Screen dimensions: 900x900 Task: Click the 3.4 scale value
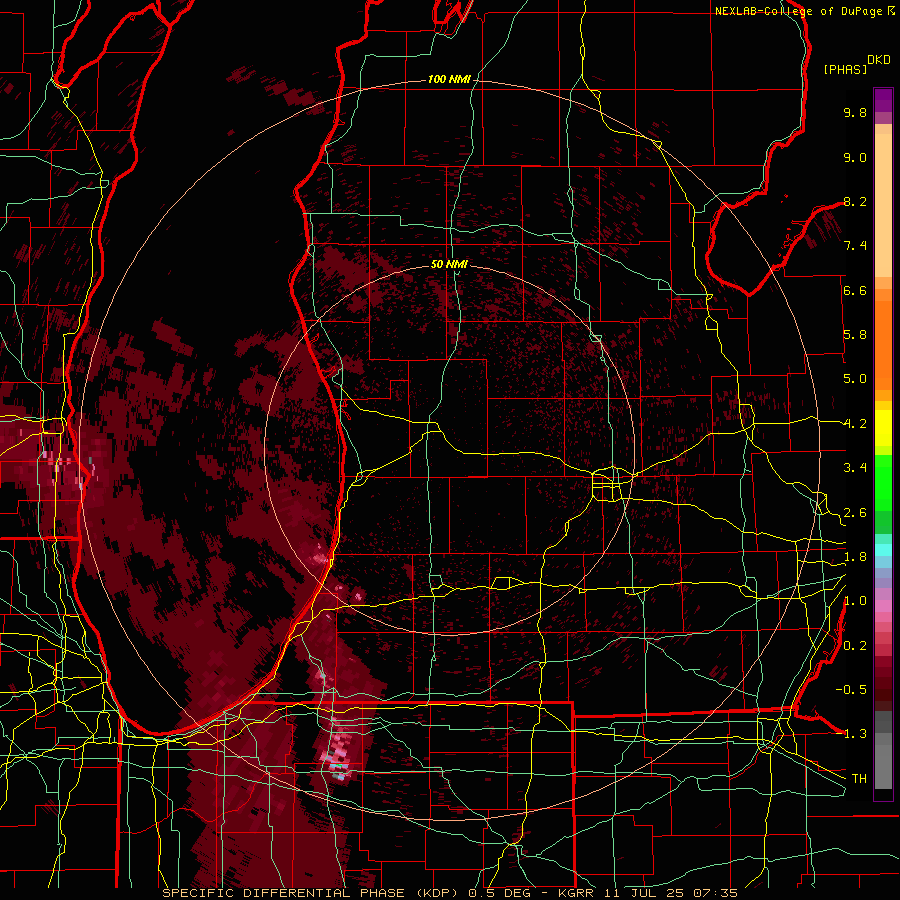pyautogui.click(x=855, y=468)
